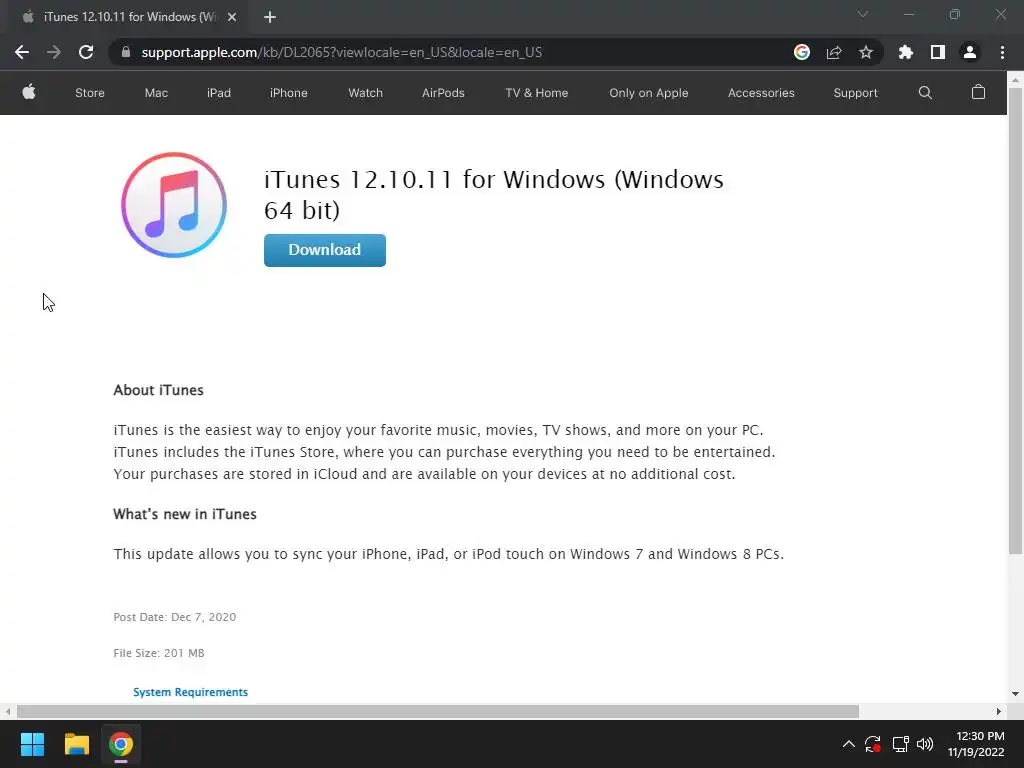Click the Chrome icon in the taskbar

pos(121,744)
